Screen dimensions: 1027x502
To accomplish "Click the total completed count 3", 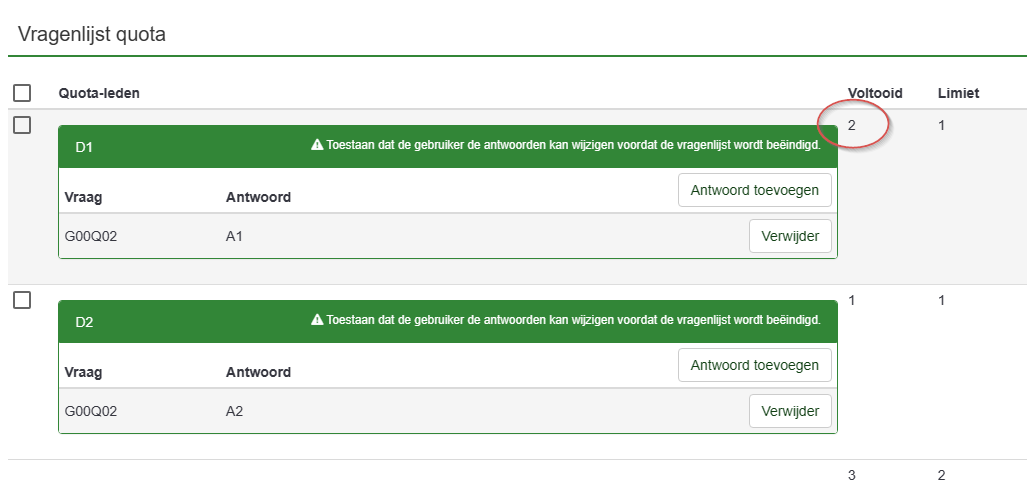I will (852, 475).
